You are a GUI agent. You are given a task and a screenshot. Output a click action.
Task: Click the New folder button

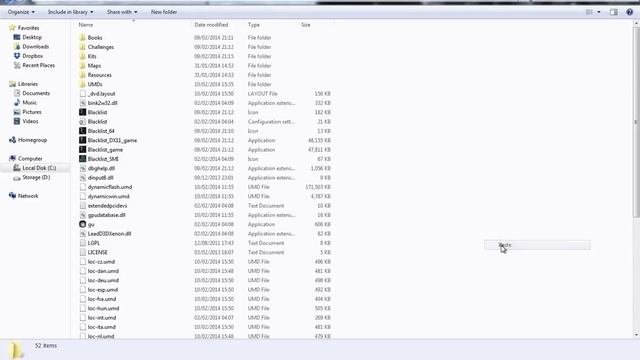tap(164, 12)
